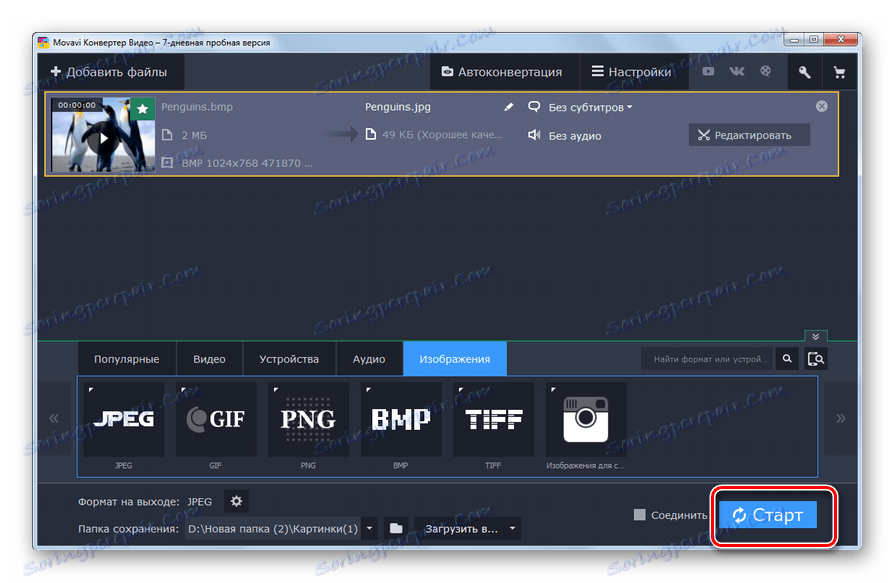Play the Penguins thumbnail preview
The width and height of the screenshot is (895, 583).
coord(103,138)
